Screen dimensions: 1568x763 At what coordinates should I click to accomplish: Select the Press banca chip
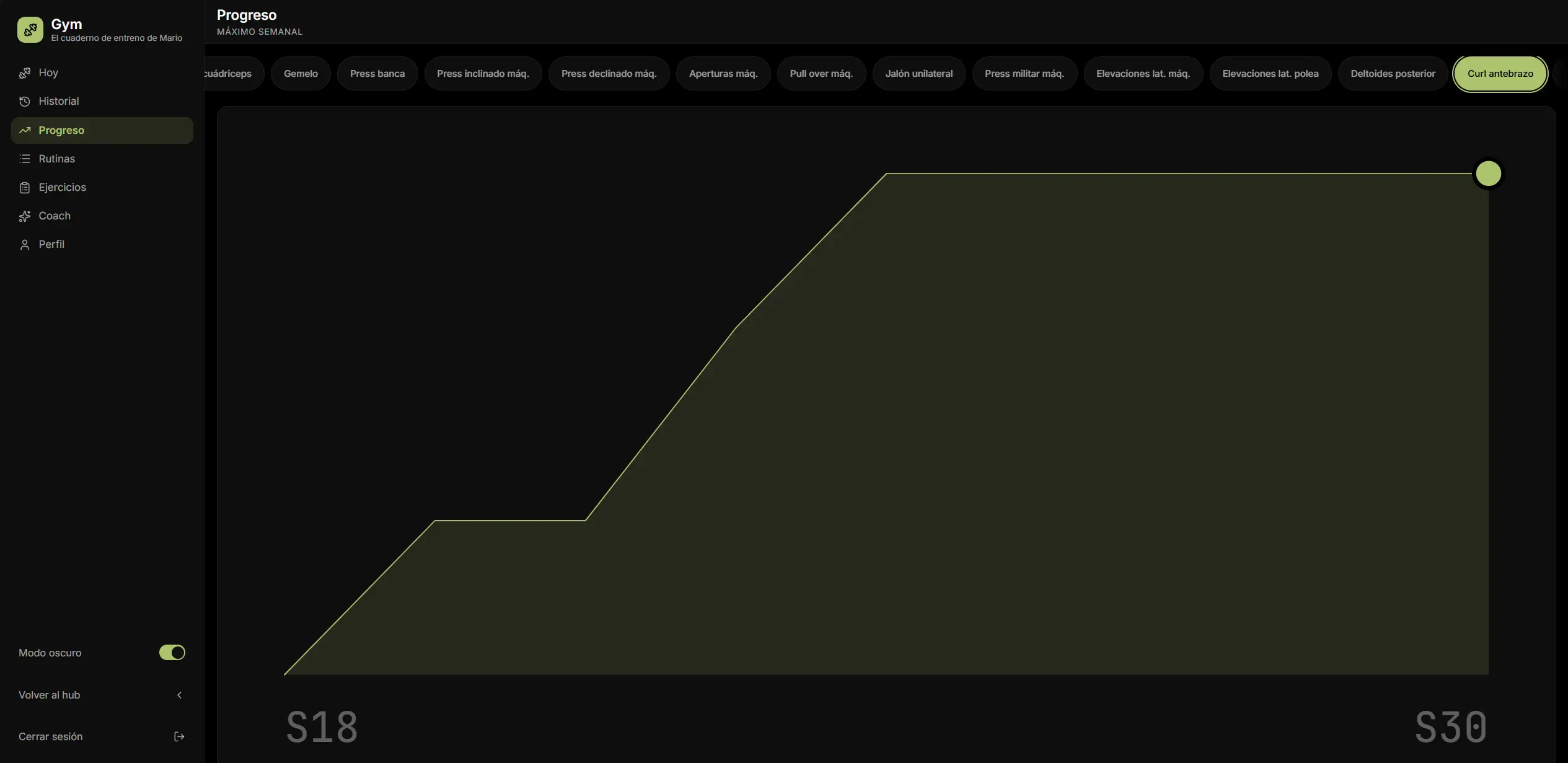pyautogui.click(x=377, y=74)
